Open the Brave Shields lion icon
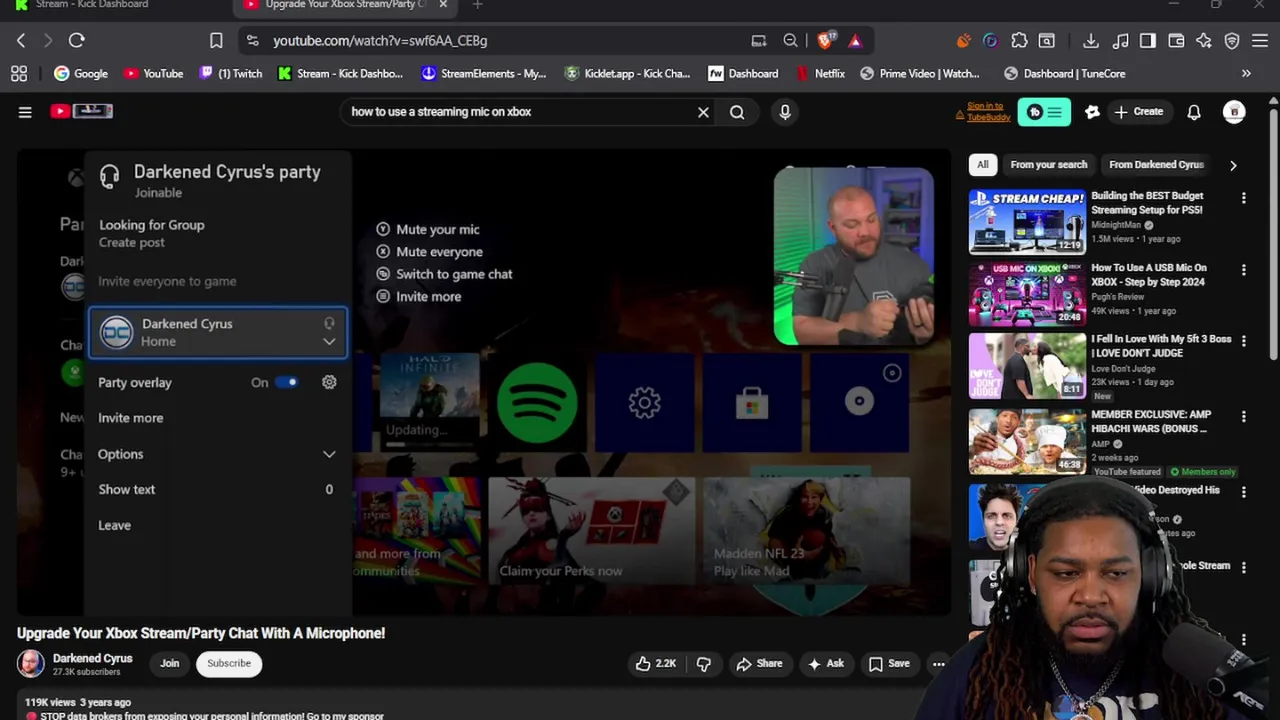 click(825, 41)
